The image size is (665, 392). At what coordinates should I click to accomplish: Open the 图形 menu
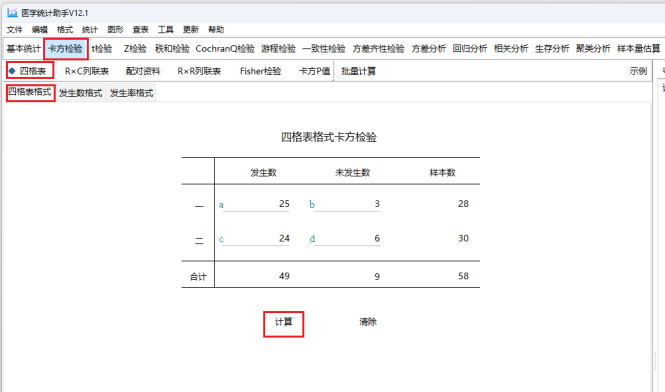click(115, 29)
